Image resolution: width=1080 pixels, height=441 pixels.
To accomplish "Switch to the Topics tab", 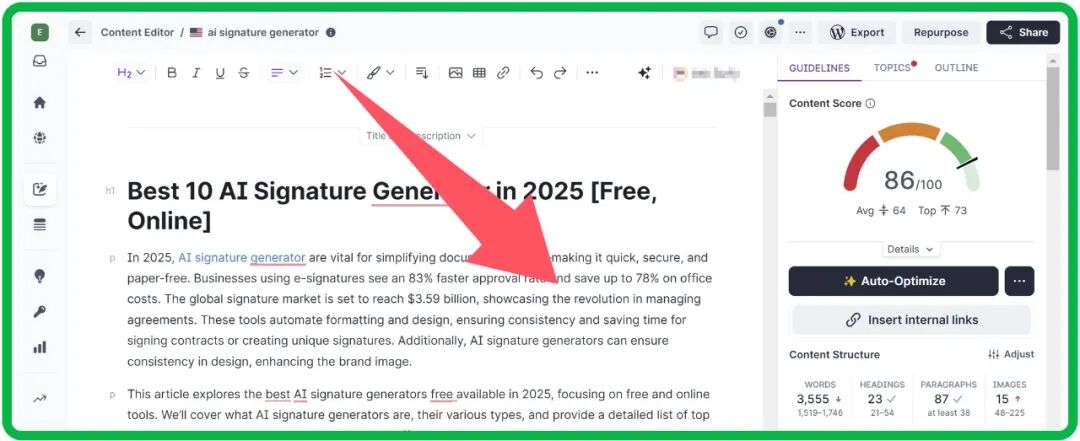I will point(892,68).
